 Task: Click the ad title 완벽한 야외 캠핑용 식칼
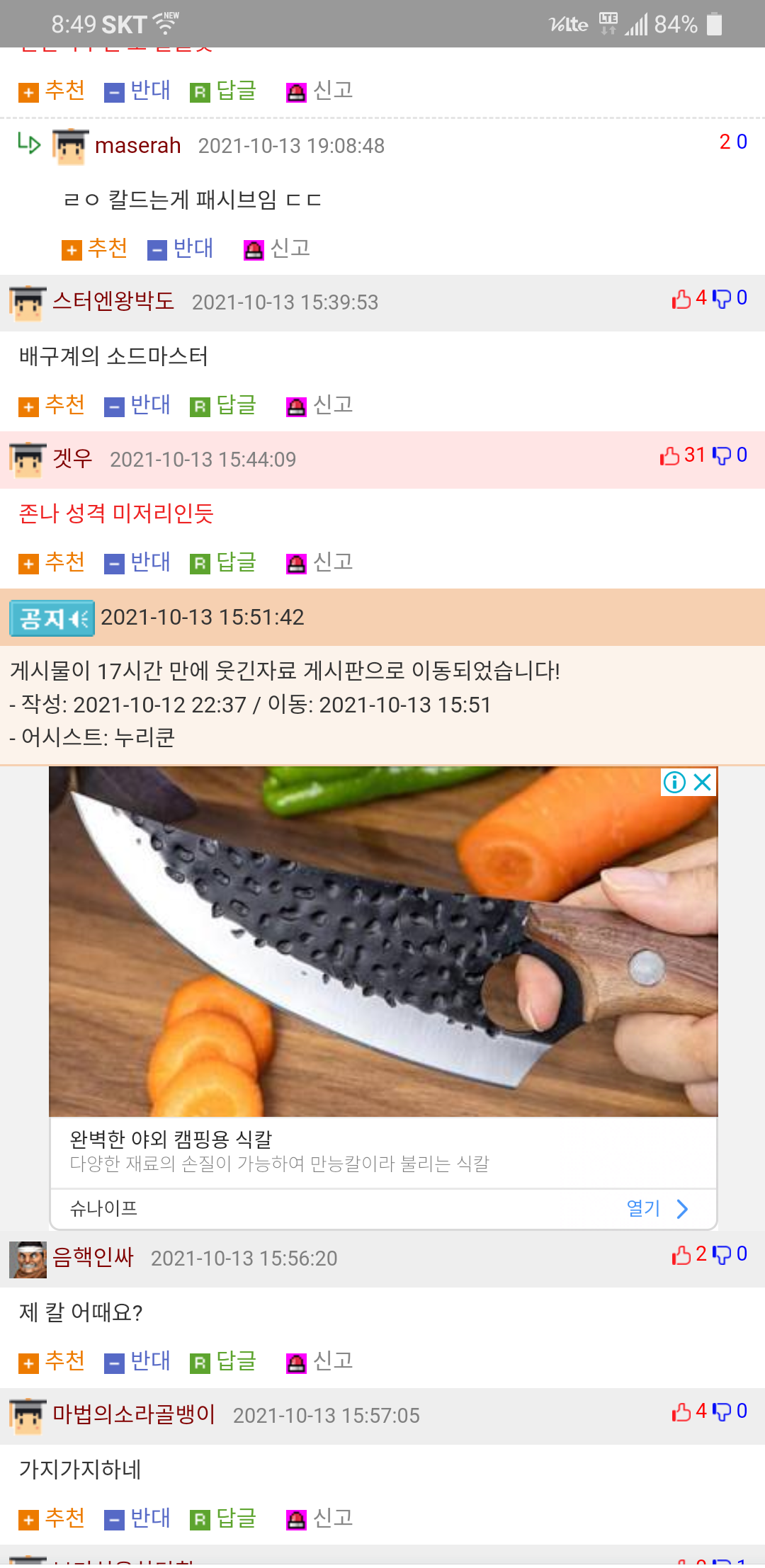coord(171,1139)
